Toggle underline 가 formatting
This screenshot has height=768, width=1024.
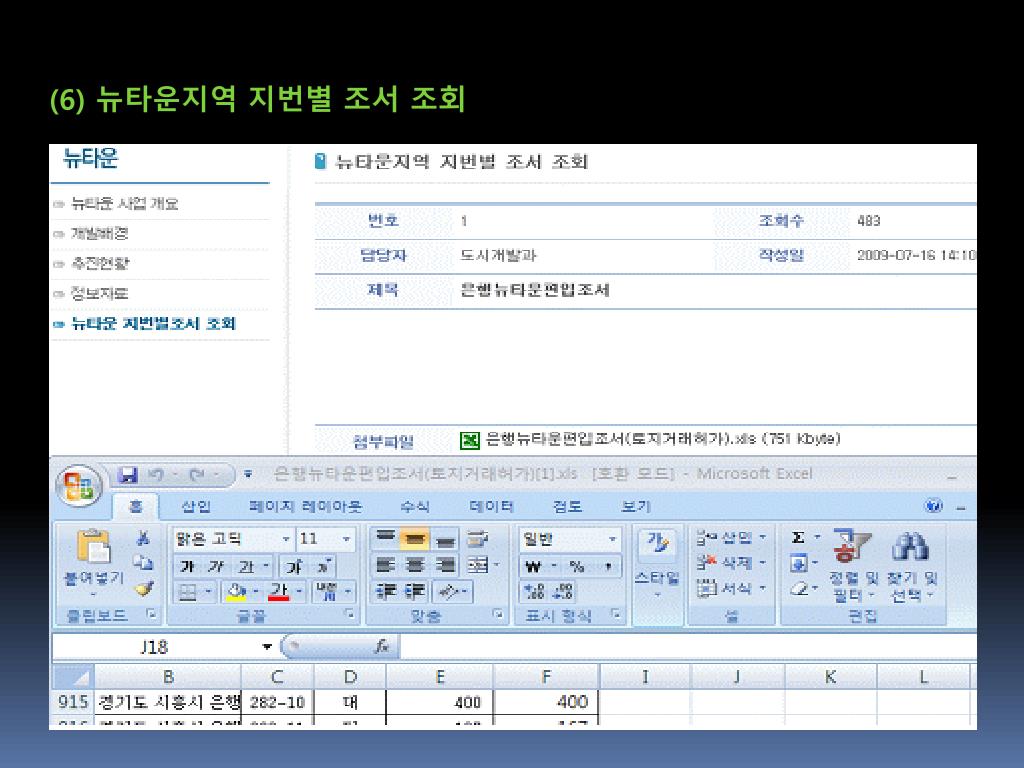[x=247, y=566]
